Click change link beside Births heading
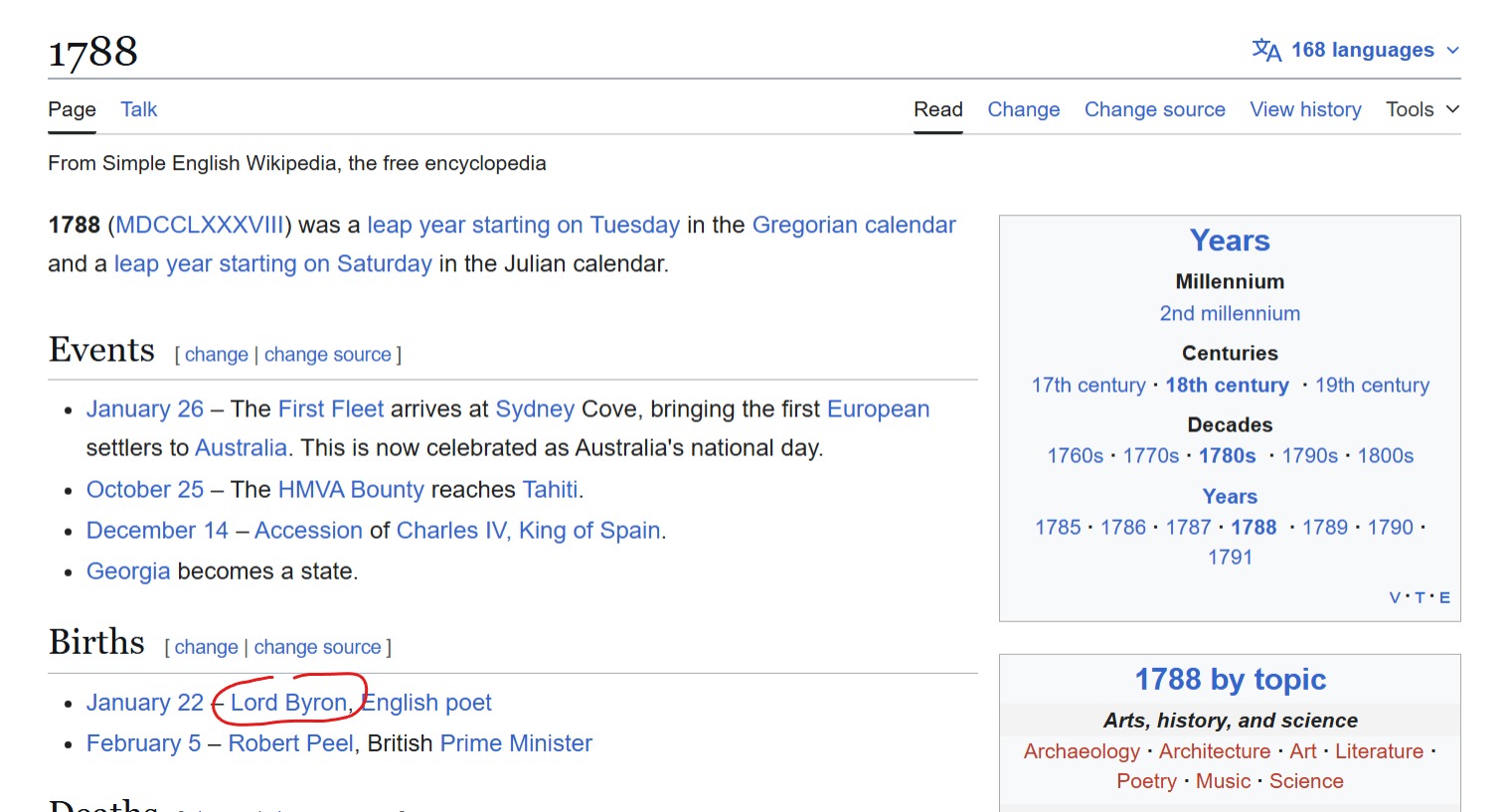The height and width of the screenshot is (812, 1507). point(207,647)
